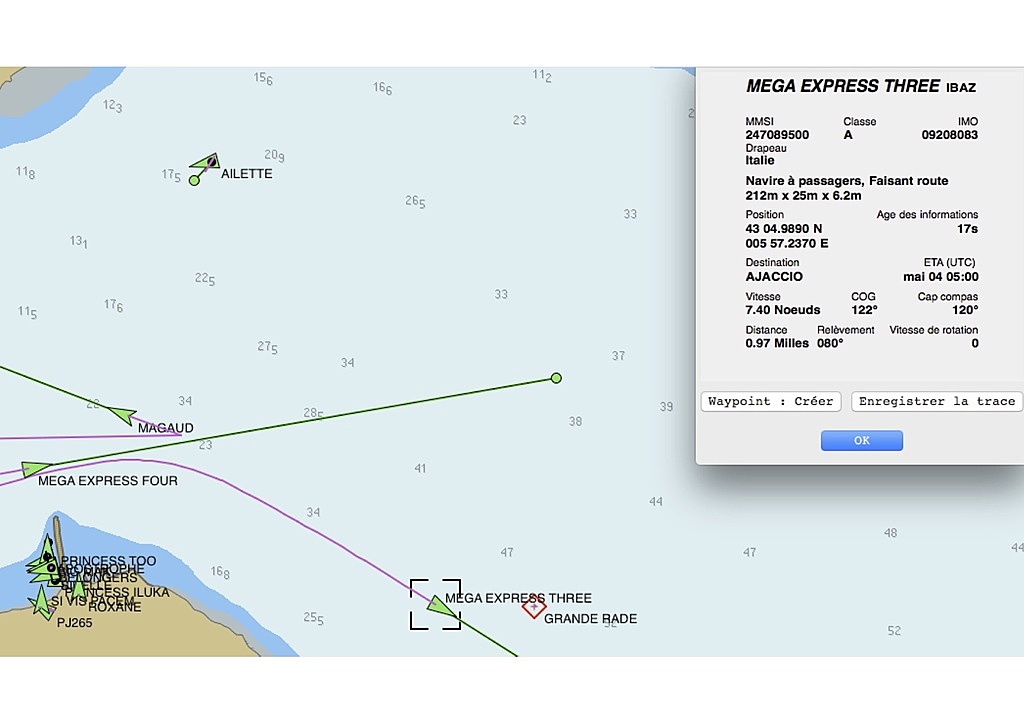Select the MEGA EXPRESS FOUR chart label
Screen dimensions: 1024x724
(108, 481)
